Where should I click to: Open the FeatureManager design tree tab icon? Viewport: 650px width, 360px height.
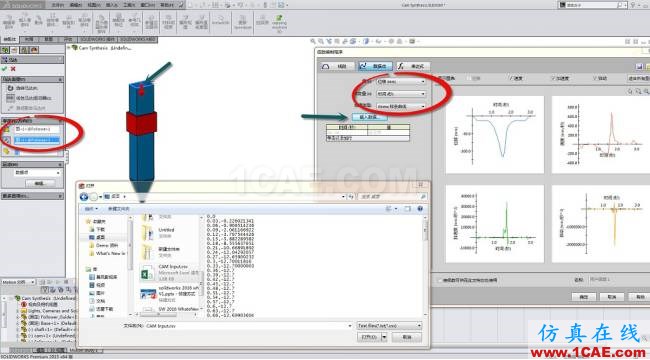pyautogui.click(x=5, y=50)
